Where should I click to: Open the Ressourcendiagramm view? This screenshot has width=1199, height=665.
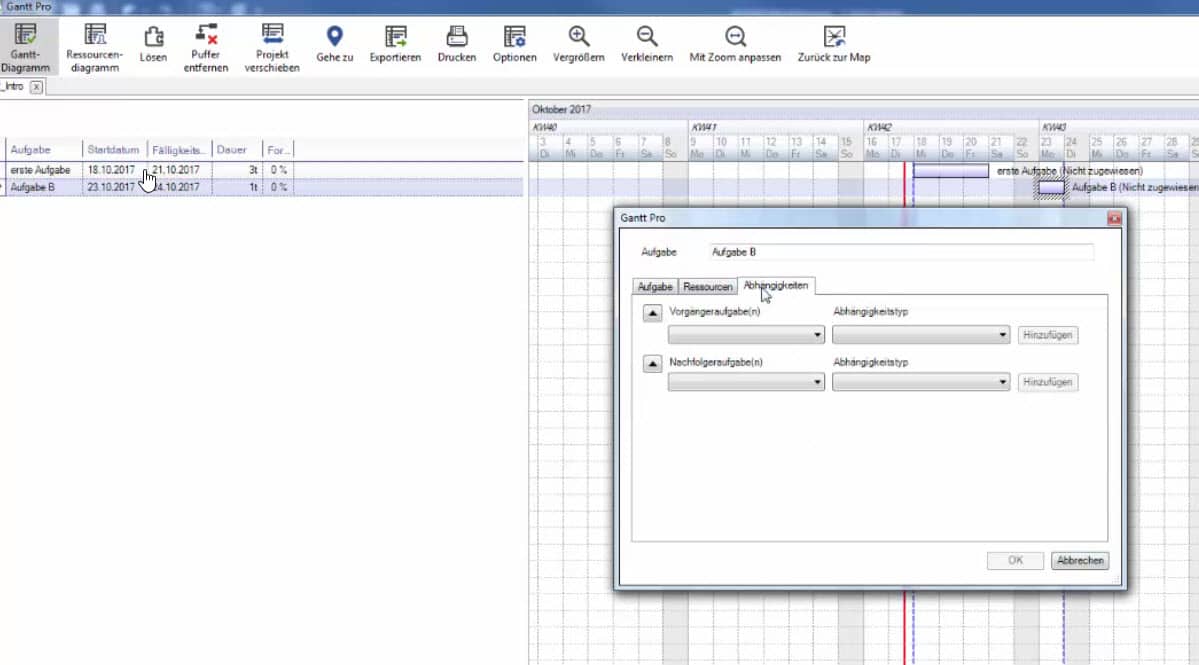[x=95, y=47]
